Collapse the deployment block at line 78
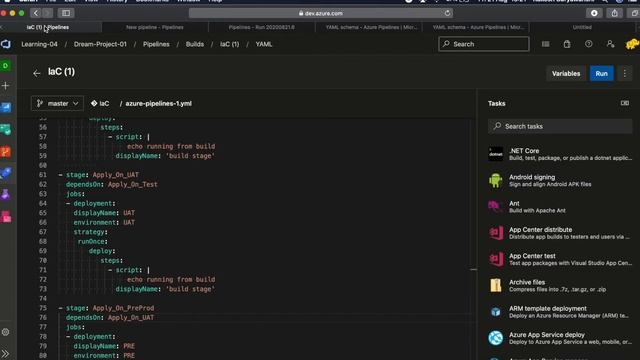Image resolution: width=640 pixels, height=360 pixels. (68, 336)
